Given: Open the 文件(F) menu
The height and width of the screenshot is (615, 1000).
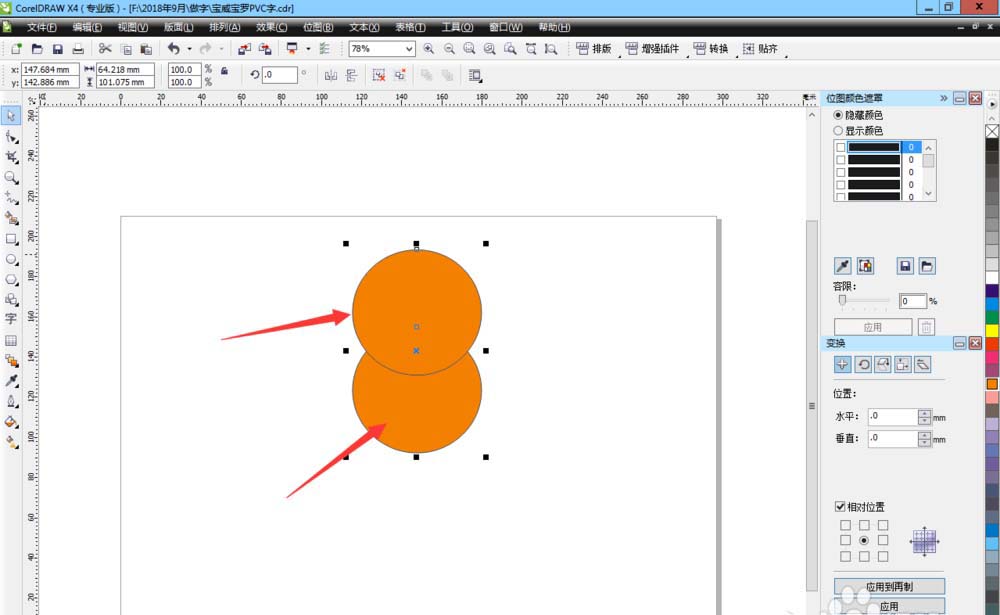Looking at the screenshot, I should [41, 27].
